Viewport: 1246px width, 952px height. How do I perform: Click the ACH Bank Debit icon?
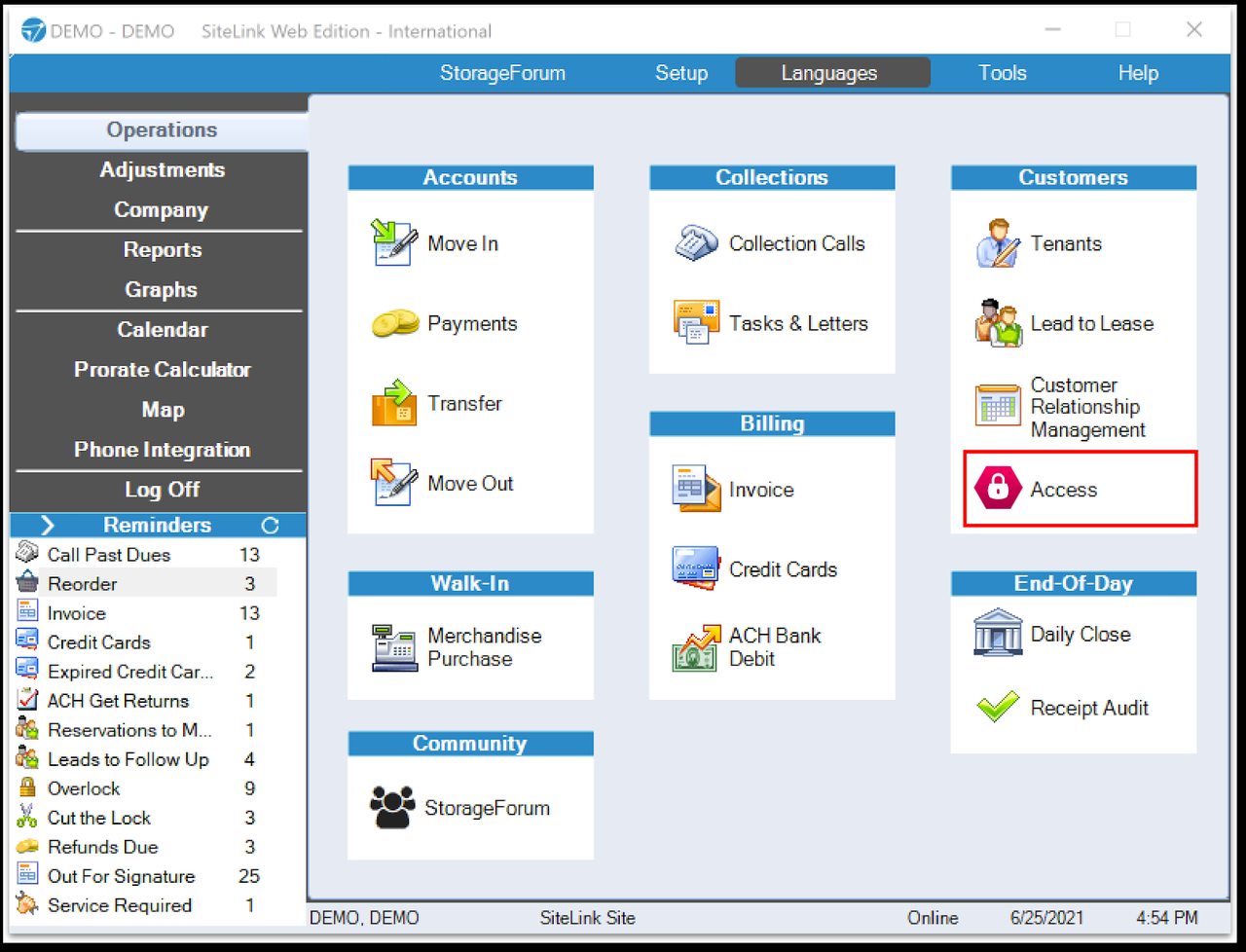click(x=696, y=647)
